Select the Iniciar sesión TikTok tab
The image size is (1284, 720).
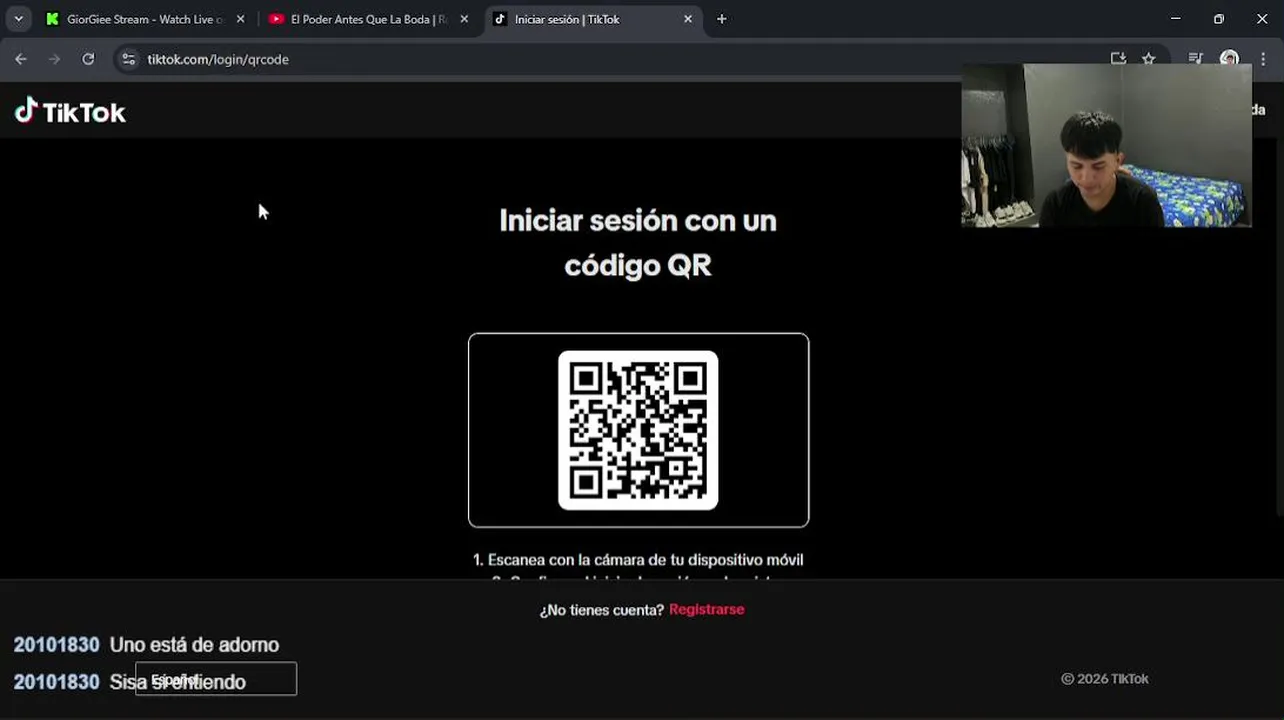click(591, 19)
